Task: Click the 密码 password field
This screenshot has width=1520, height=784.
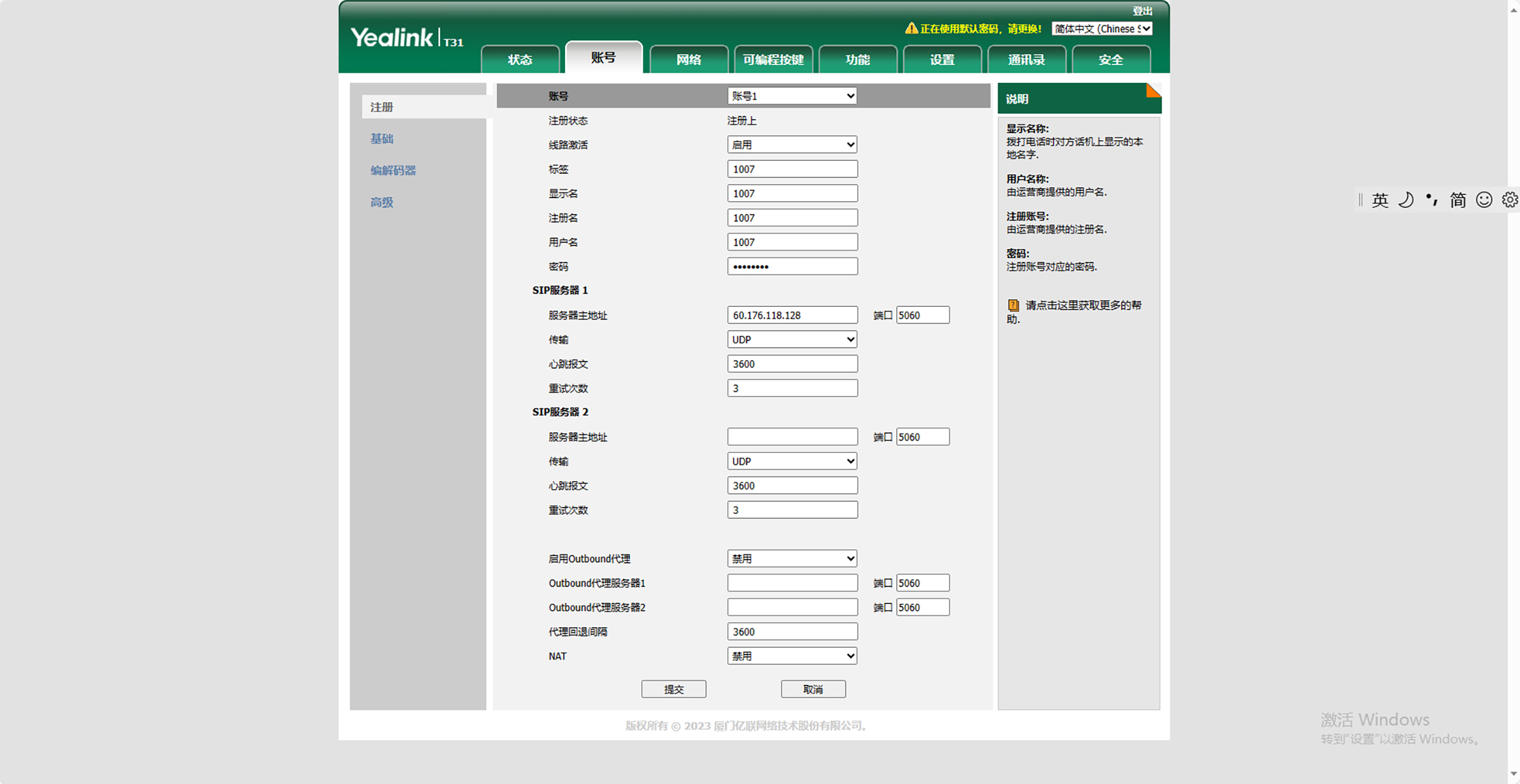Action: point(792,266)
